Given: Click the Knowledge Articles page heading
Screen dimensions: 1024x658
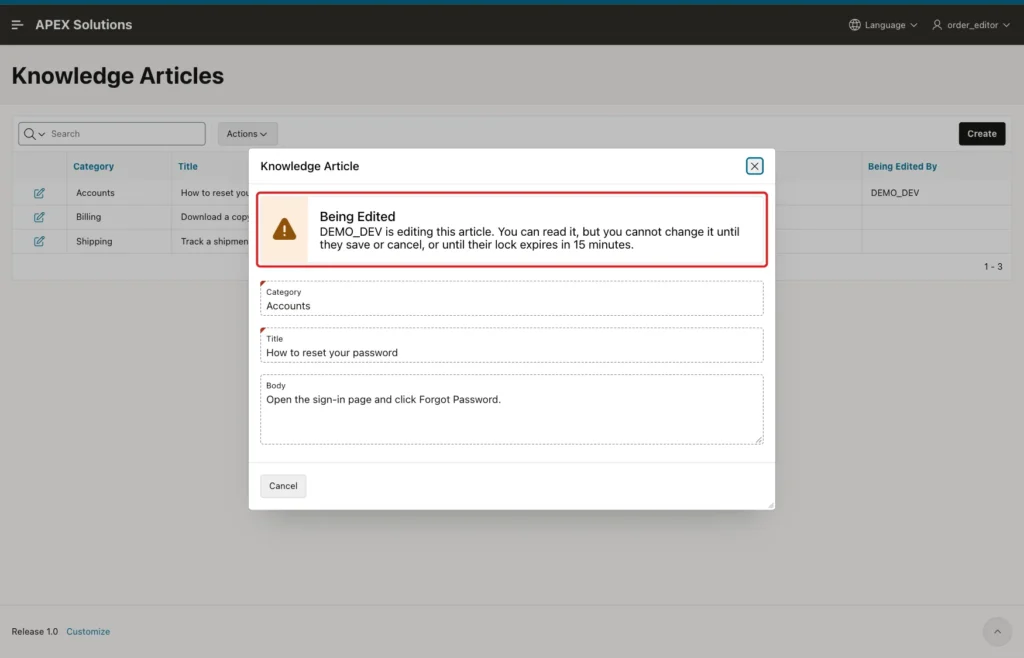Looking at the screenshot, I should [118, 76].
